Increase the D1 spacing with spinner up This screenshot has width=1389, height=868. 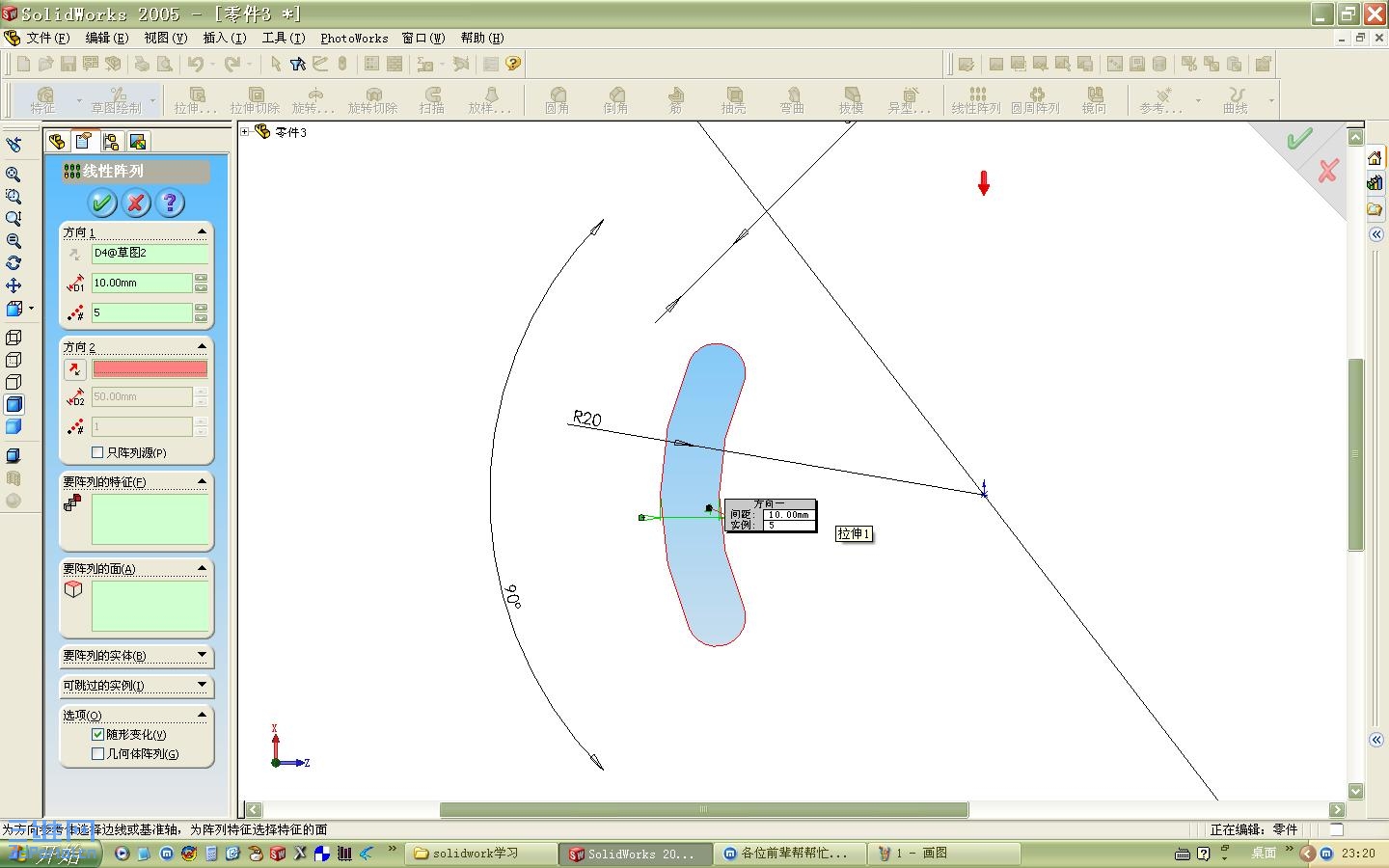point(201,278)
